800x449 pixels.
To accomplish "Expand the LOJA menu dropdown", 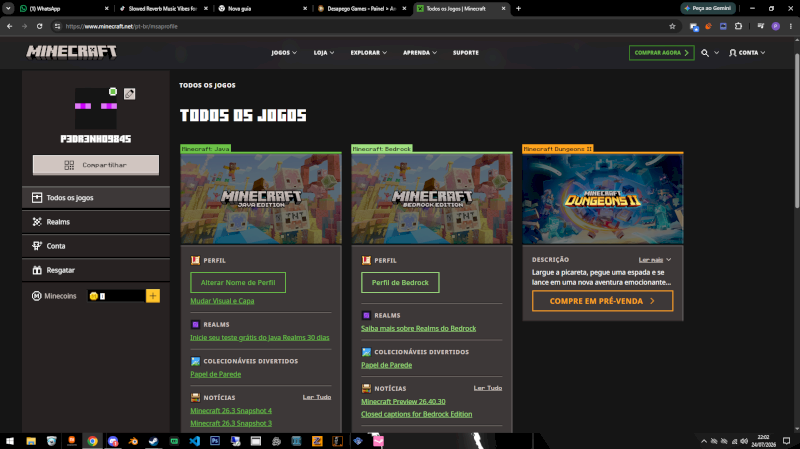I will (x=324, y=53).
